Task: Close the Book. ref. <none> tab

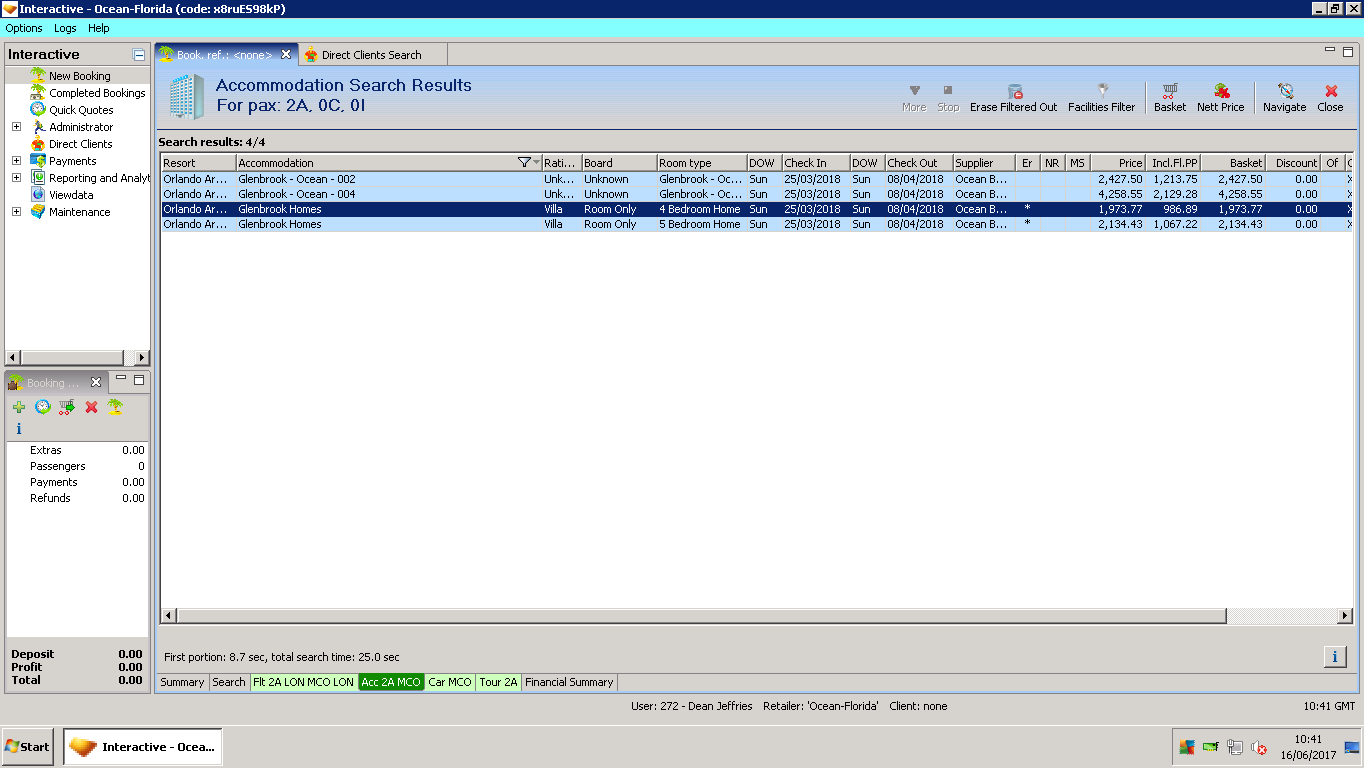Action: (286, 55)
